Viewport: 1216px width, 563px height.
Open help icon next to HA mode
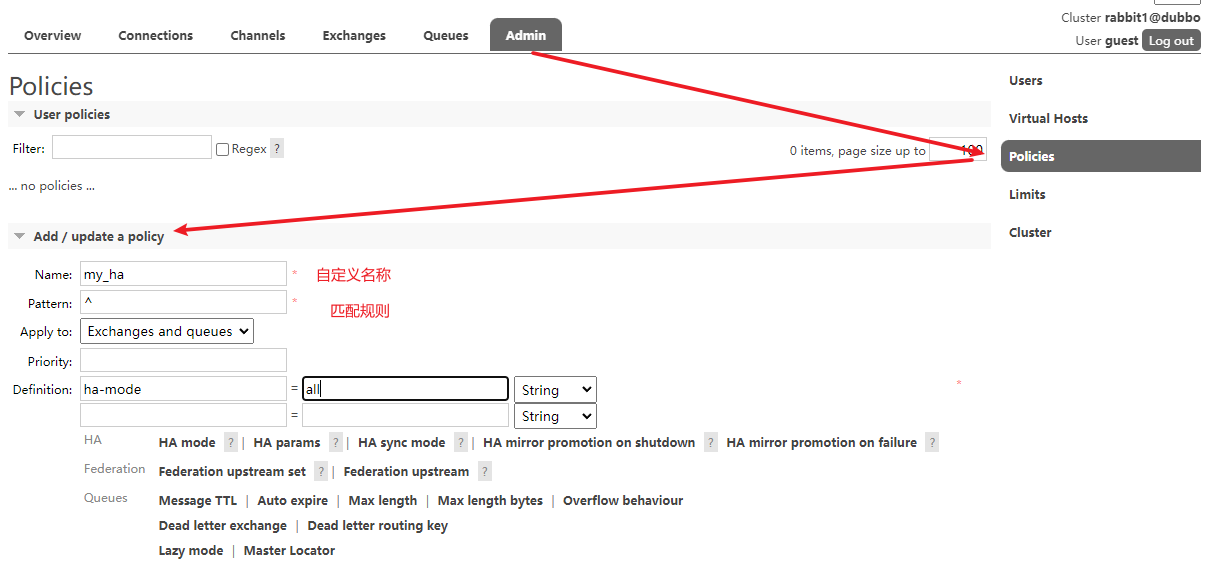coord(231,442)
